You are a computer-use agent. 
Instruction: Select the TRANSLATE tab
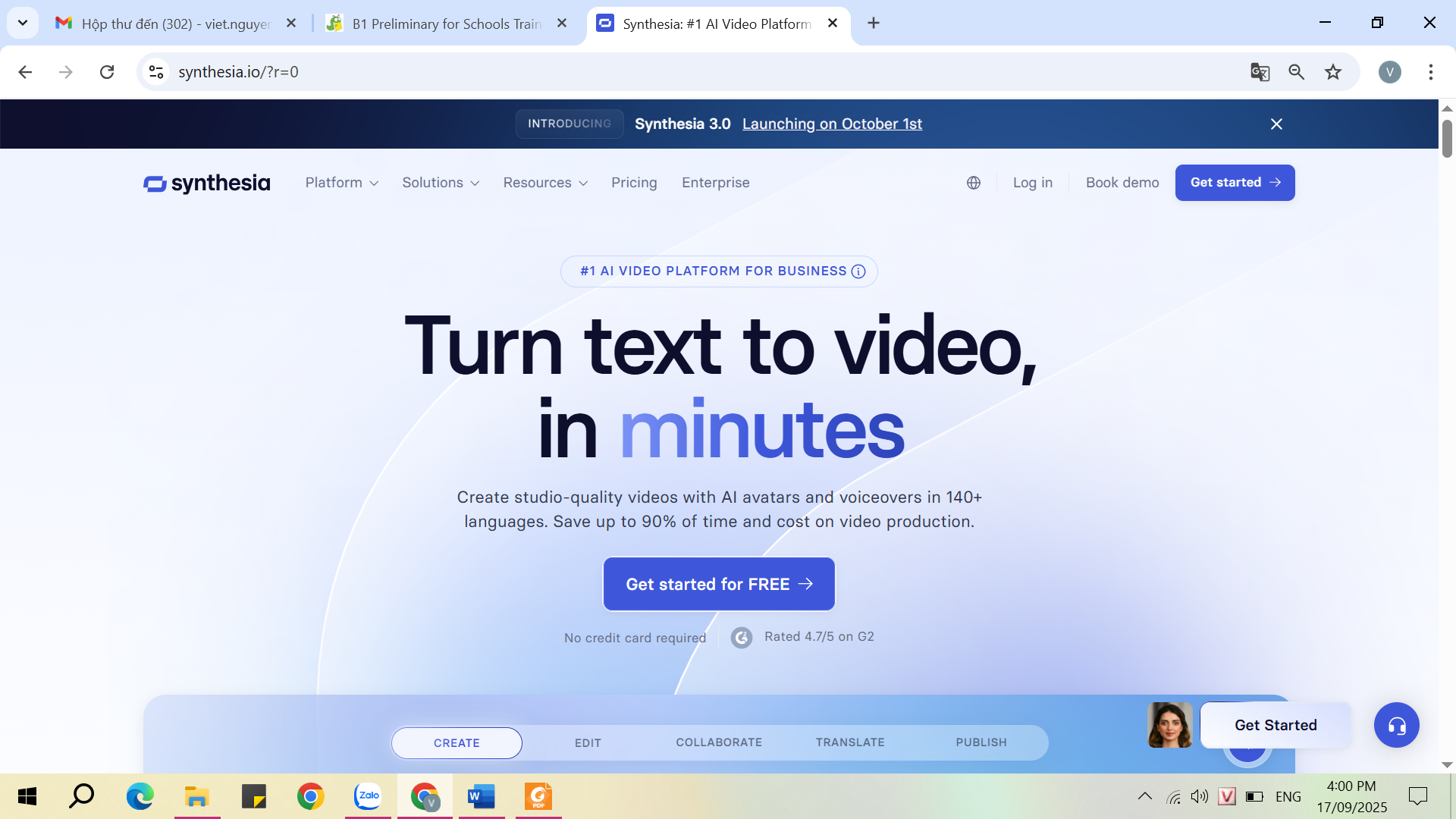tap(850, 742)
